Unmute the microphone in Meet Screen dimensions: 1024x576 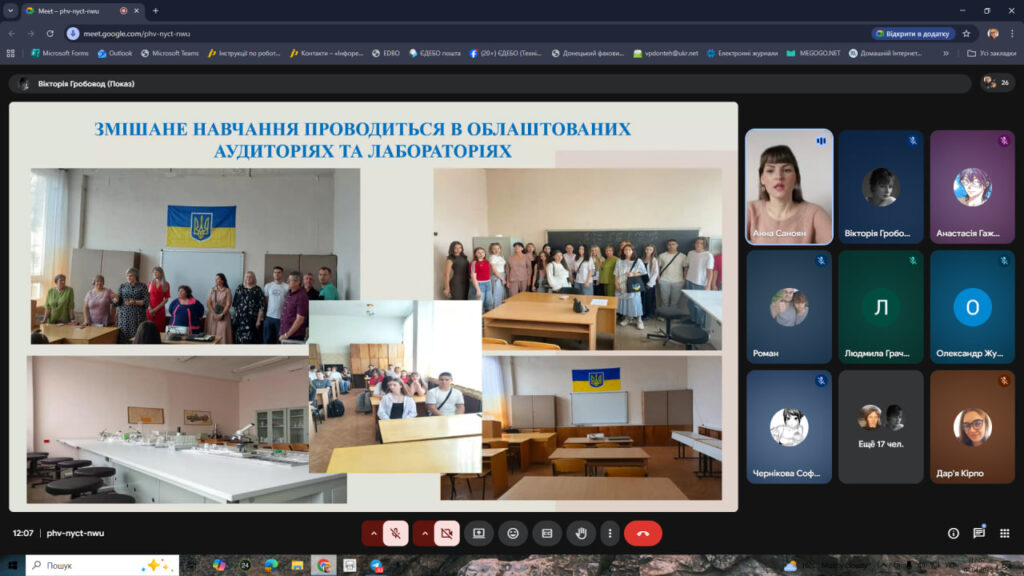tap(396, 533)
